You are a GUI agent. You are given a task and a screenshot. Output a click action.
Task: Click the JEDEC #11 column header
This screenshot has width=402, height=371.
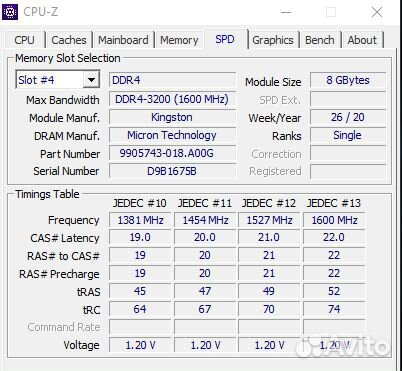coord(205,203)
